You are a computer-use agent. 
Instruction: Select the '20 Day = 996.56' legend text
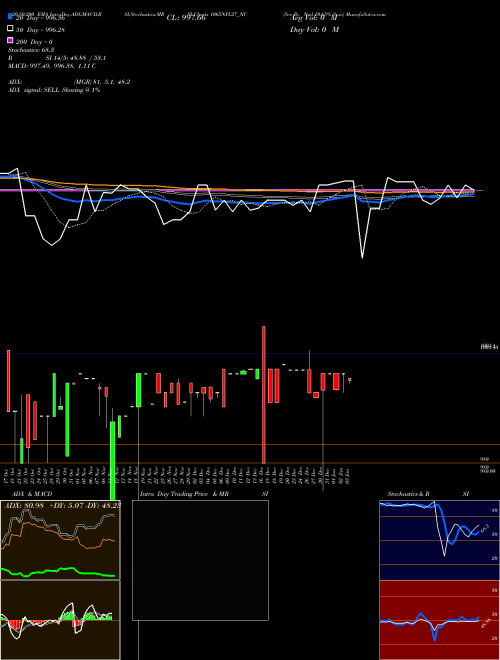coord(40,18)
